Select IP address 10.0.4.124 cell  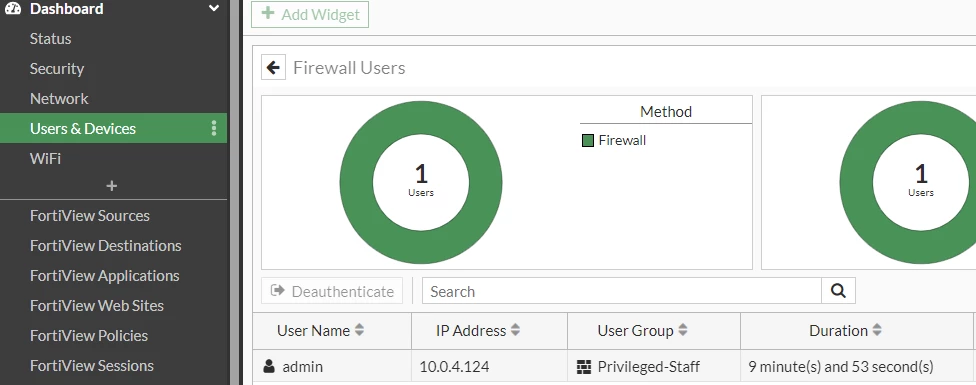[489, 366]
